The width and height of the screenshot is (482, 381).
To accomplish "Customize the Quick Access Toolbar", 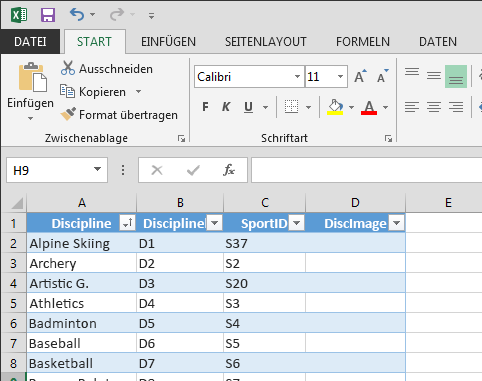I will pyautogui.click(x=151, y=15).
